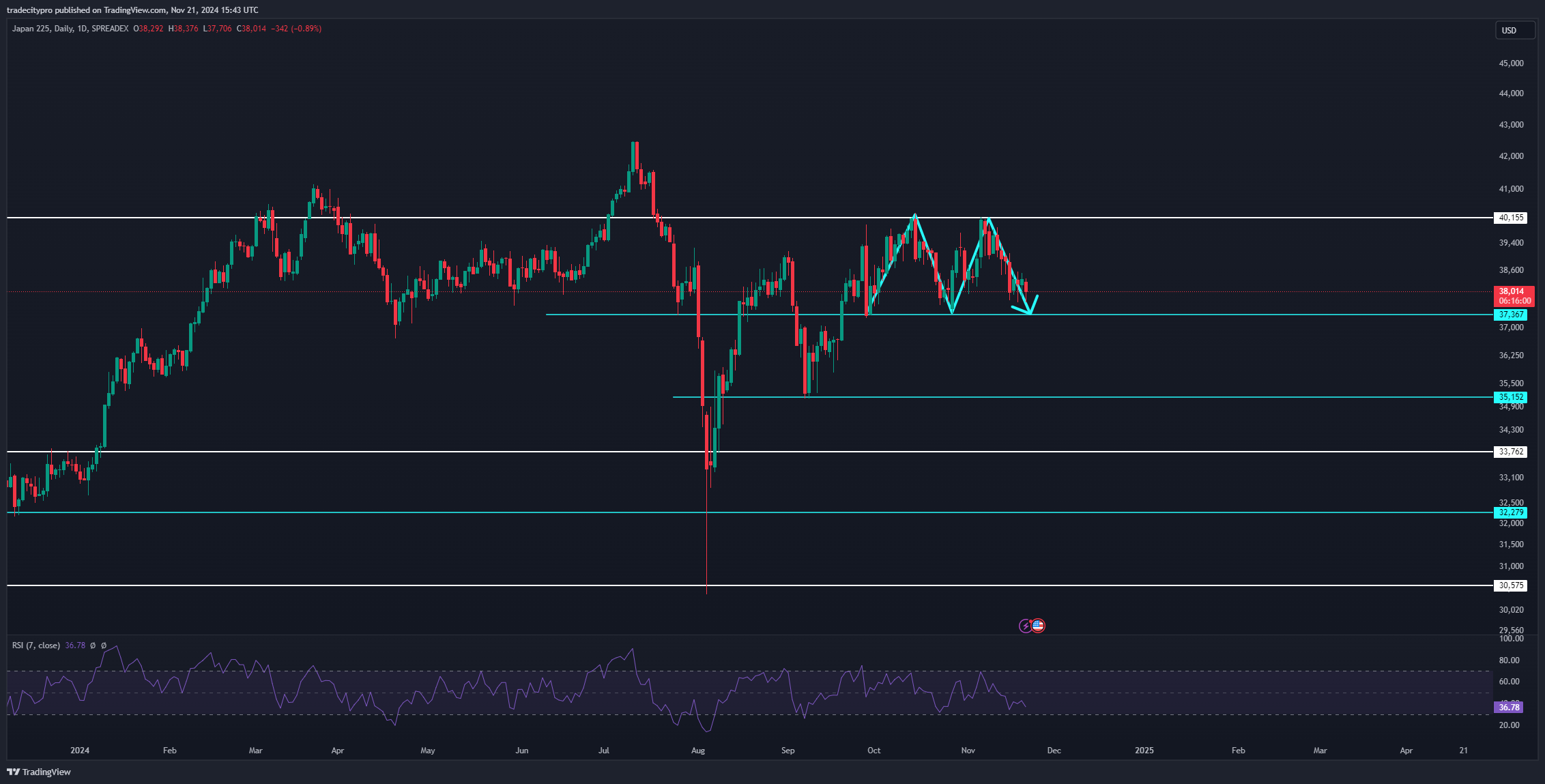
Task: Click the close value C38,014 in legend
Action: (x=251, y=29)
